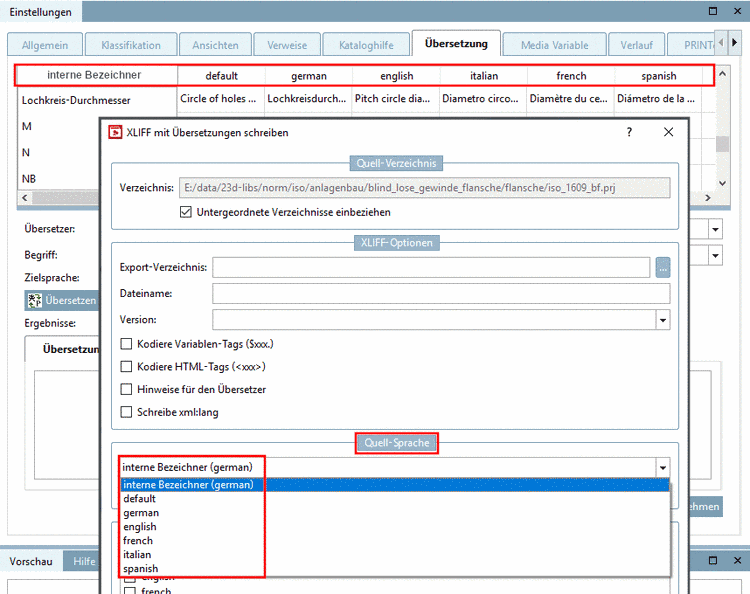The height and width of the screenshot is (594, 750).
Task: Enable Kodiere HTML-Tags checkbox
Action: pos(126,366)
